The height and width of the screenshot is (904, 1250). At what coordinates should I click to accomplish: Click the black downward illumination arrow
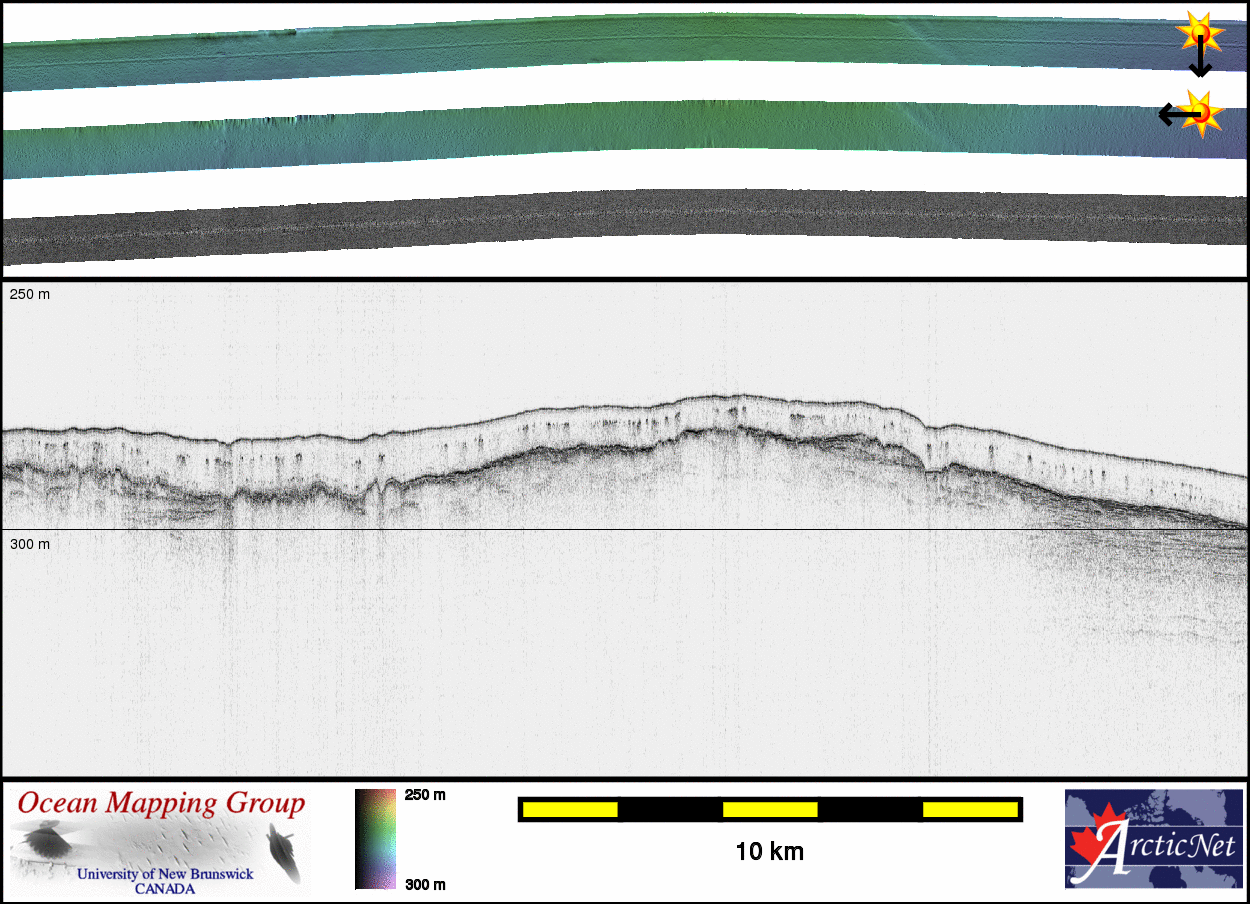point(1199,60)
